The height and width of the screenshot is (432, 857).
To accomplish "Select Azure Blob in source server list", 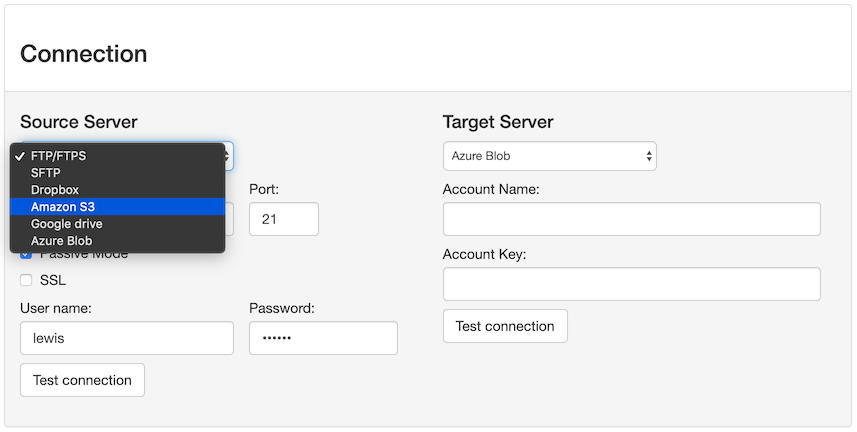I will 118,241.
